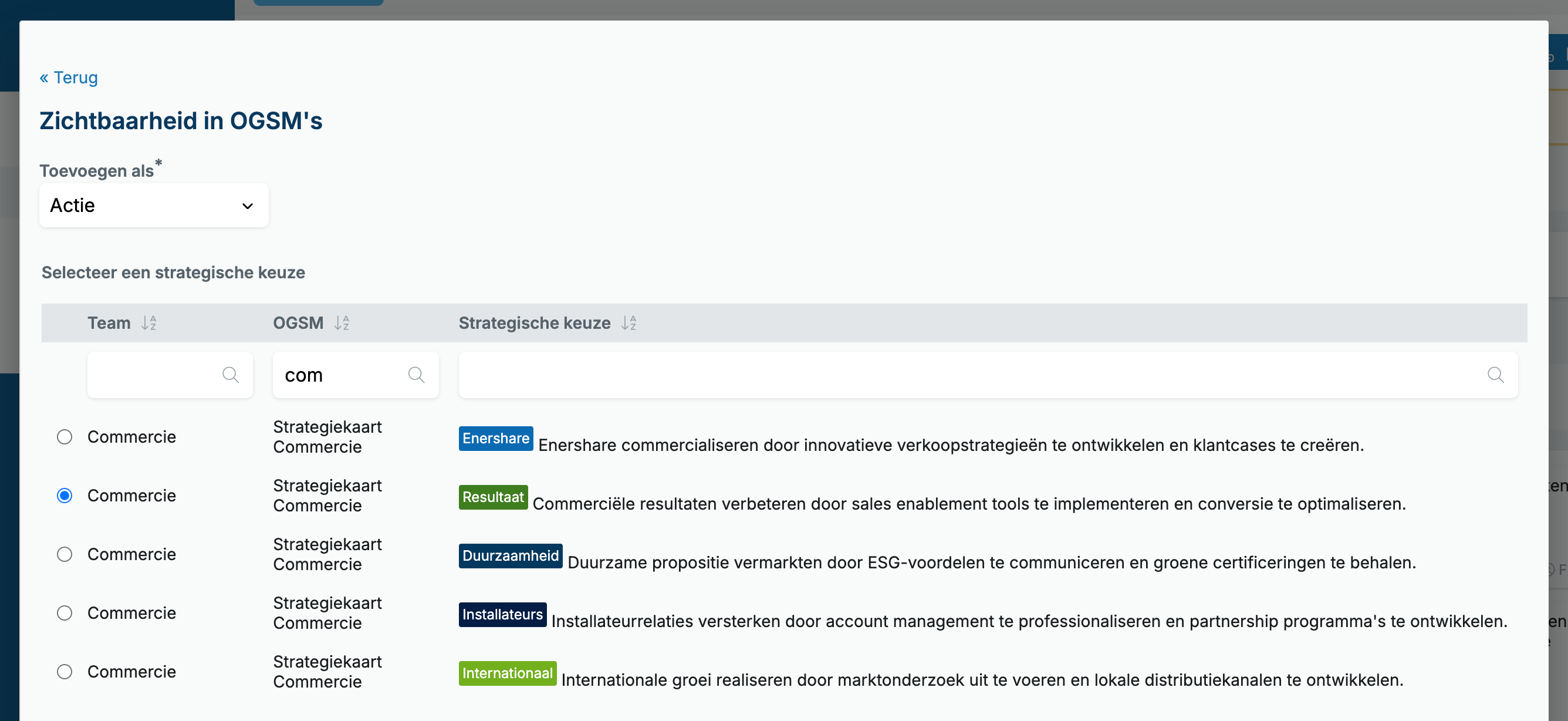Go back via the Terug link
This screenshot has height=721, width=1568.
(x=69, y=78)
